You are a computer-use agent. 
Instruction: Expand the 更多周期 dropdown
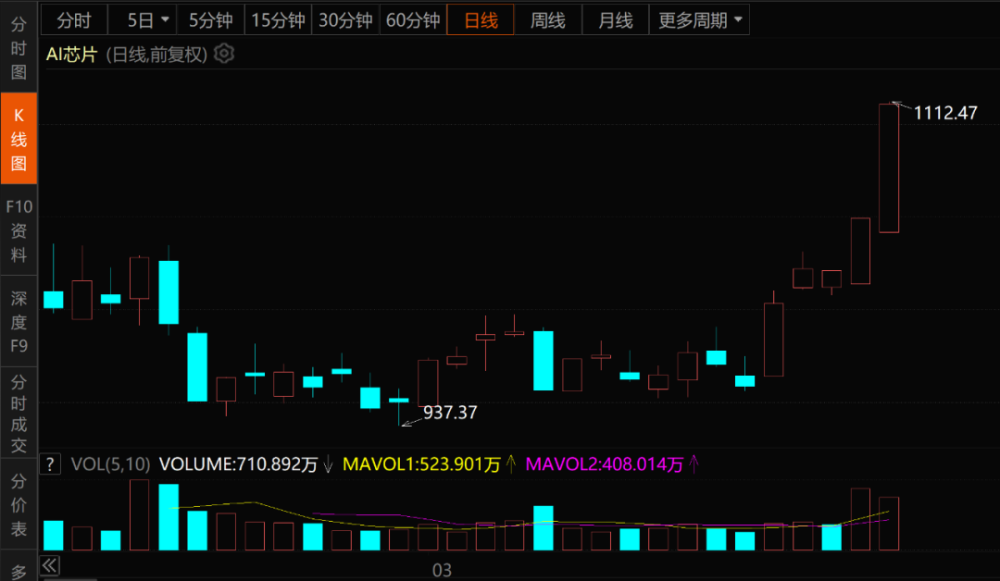click(700, 20)
